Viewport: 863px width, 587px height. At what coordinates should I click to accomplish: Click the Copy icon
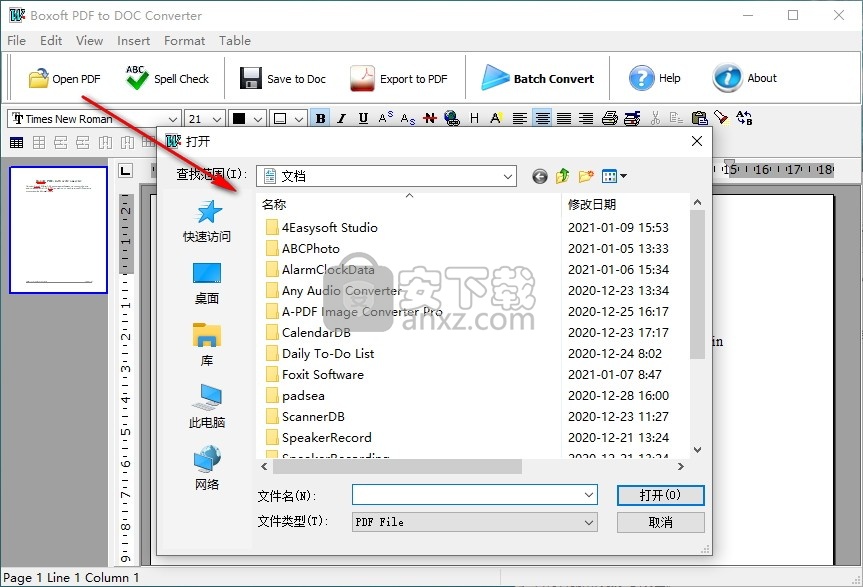coord(676,118)
